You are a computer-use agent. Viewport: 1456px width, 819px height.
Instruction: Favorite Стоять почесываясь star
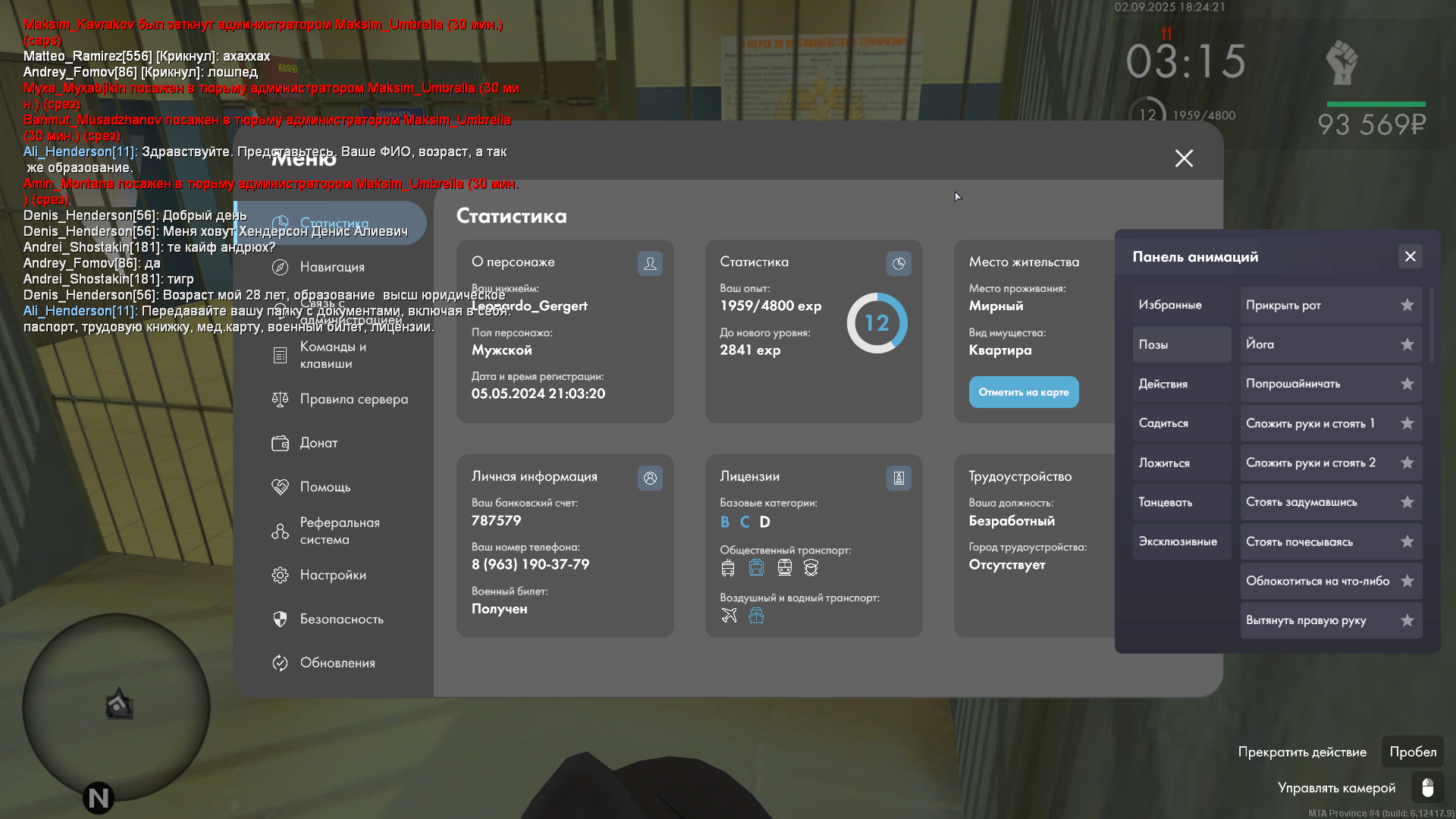(x=1407, y=541)
